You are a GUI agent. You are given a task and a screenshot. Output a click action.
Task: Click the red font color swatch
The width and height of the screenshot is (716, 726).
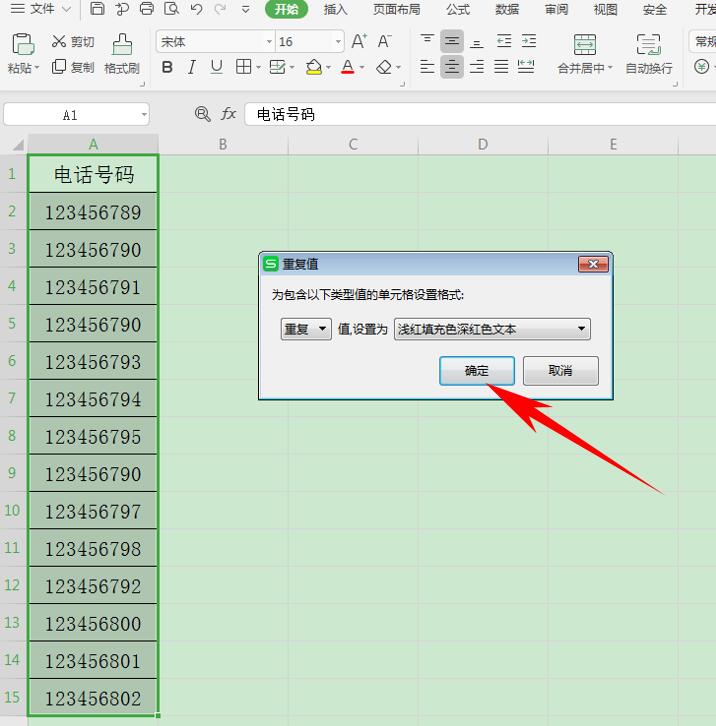pyautogui.click(x=347, y=68)
